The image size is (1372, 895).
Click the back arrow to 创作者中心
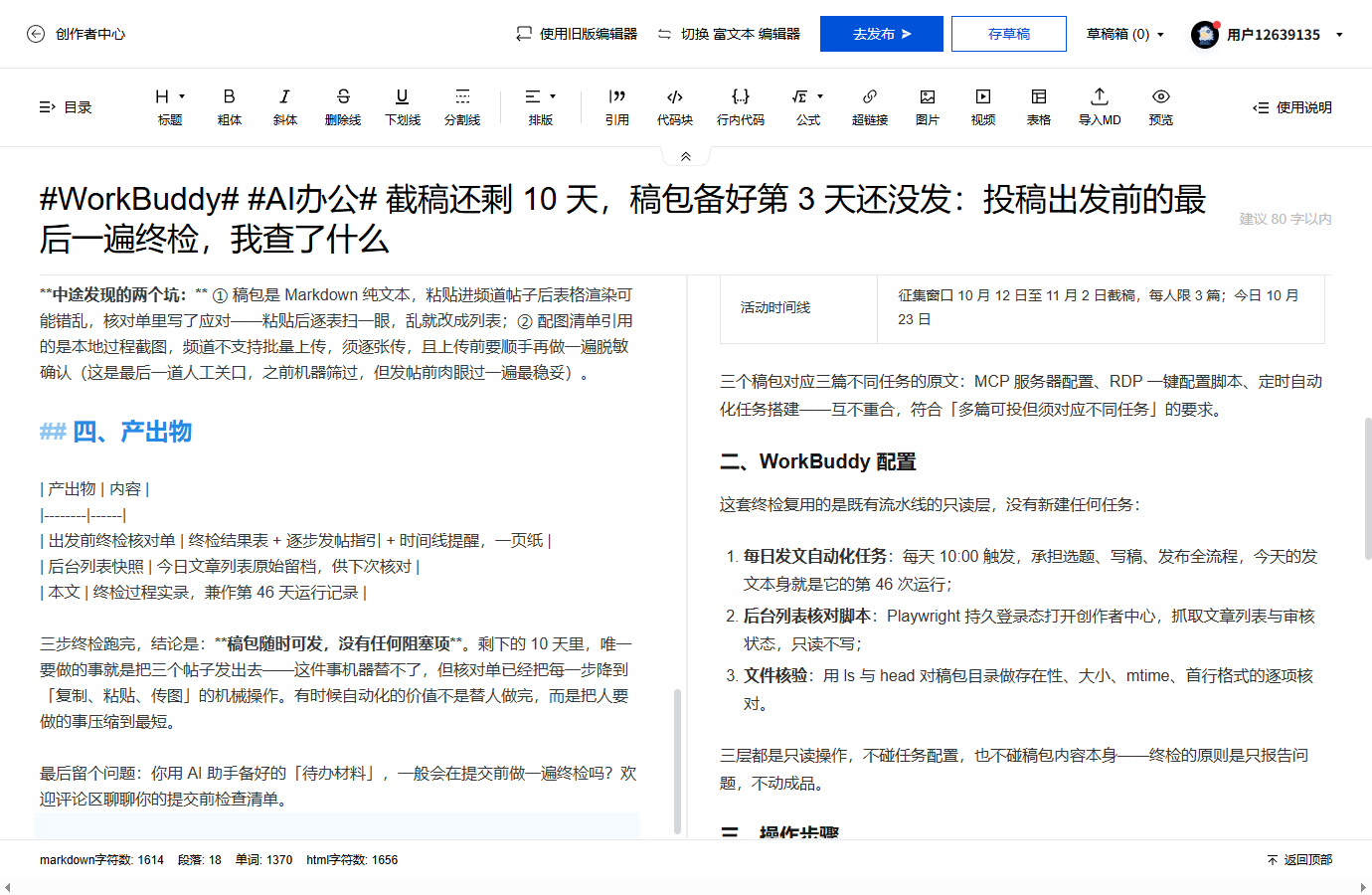(36, 34)
